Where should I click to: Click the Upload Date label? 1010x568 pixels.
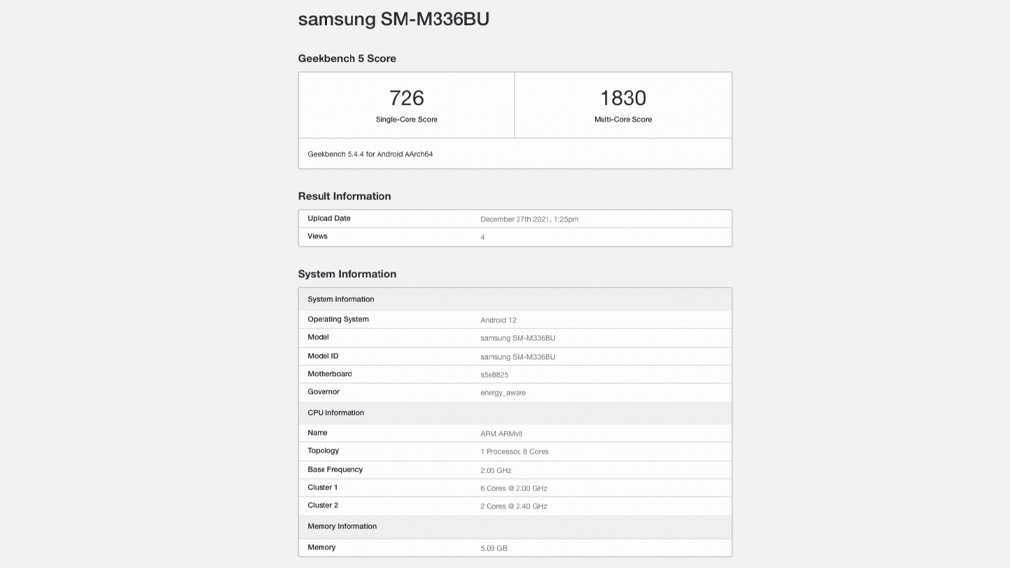click(x=329, y=218)
